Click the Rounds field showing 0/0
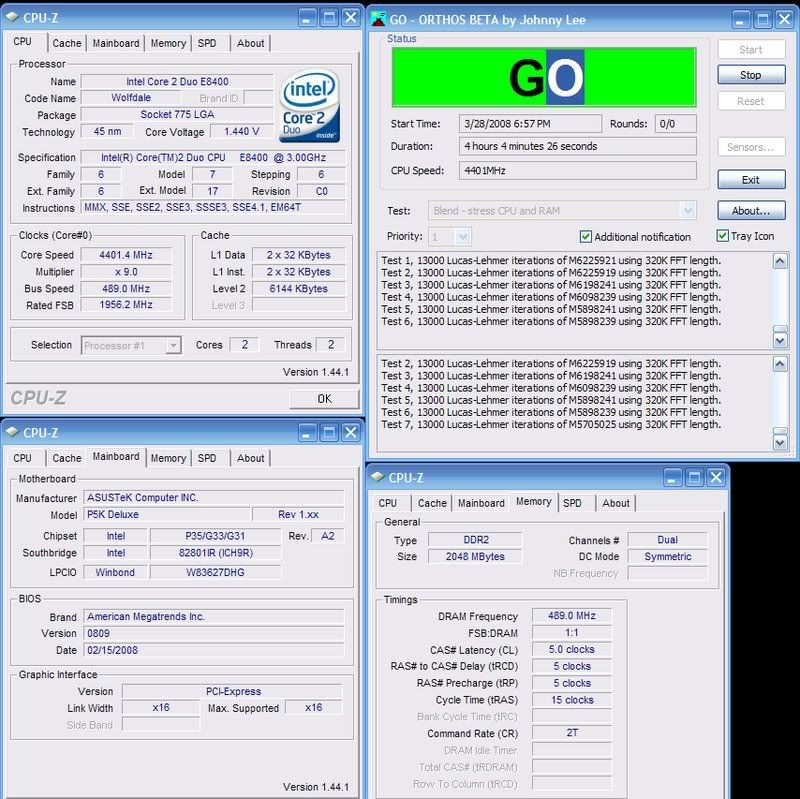 (676, 123)
